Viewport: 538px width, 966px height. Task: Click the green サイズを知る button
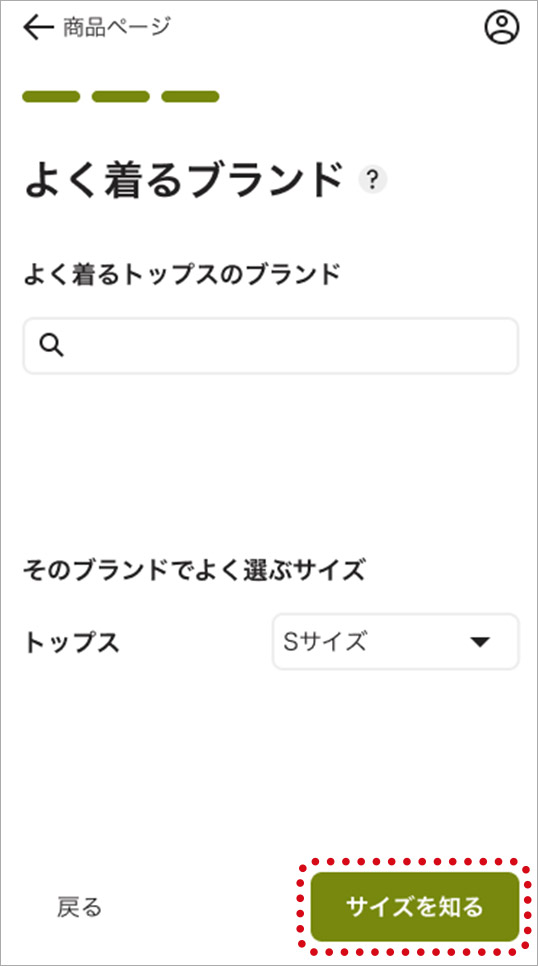[x=415, y=907]
